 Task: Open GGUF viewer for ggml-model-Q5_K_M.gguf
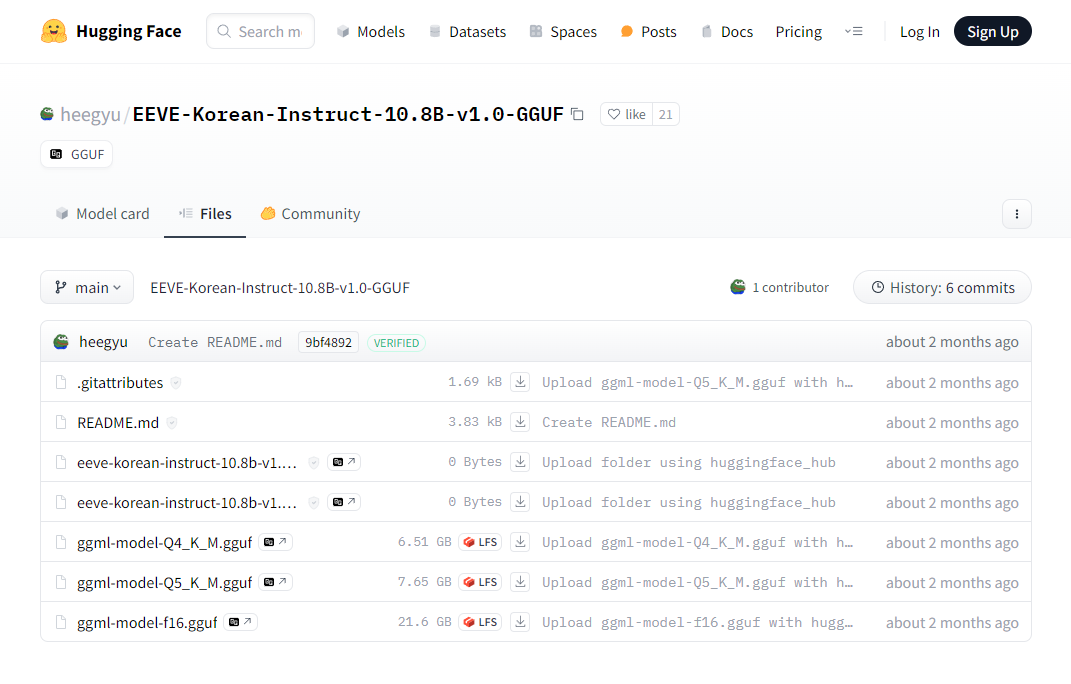pos(275,582)
